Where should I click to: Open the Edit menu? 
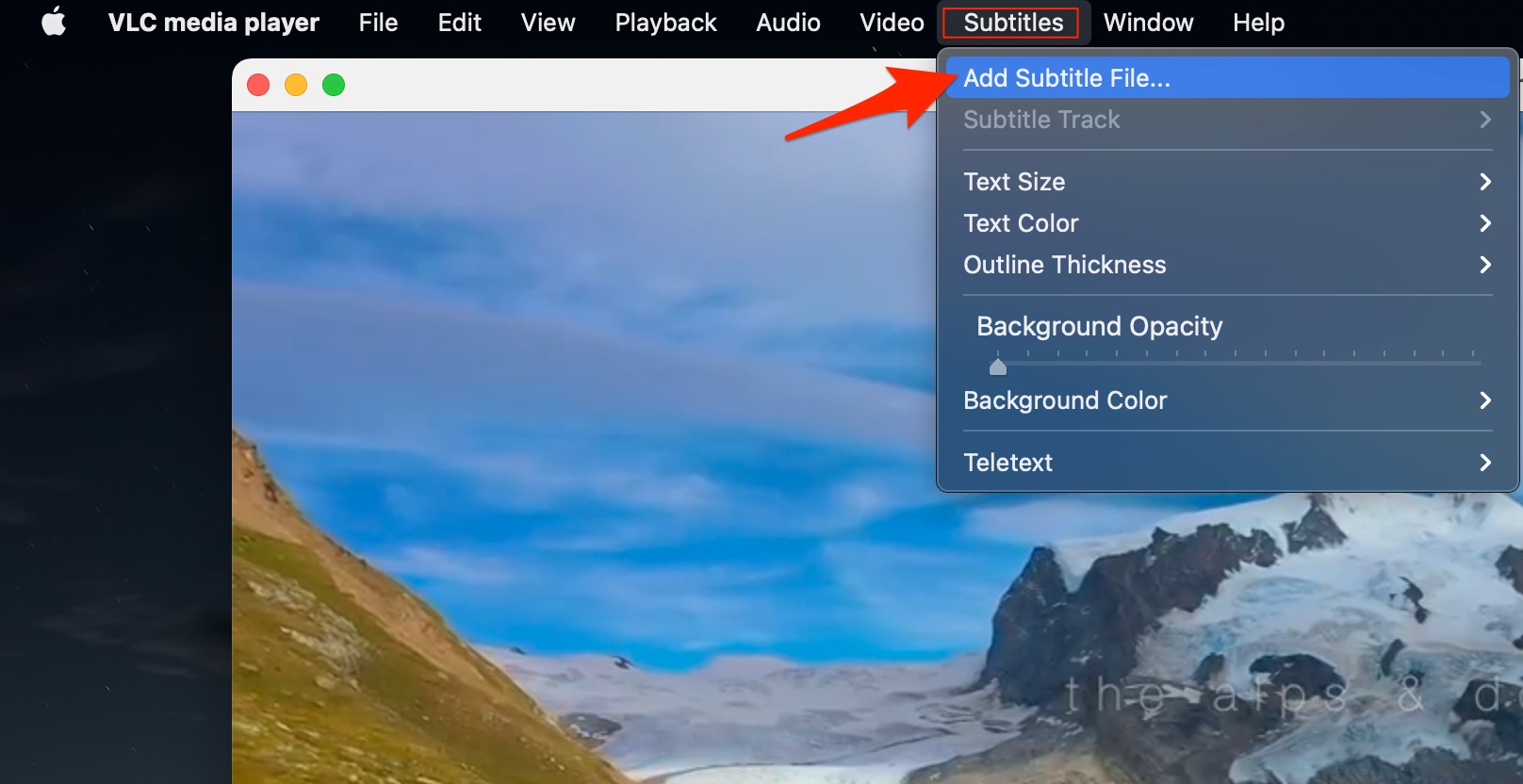(460, 22)
